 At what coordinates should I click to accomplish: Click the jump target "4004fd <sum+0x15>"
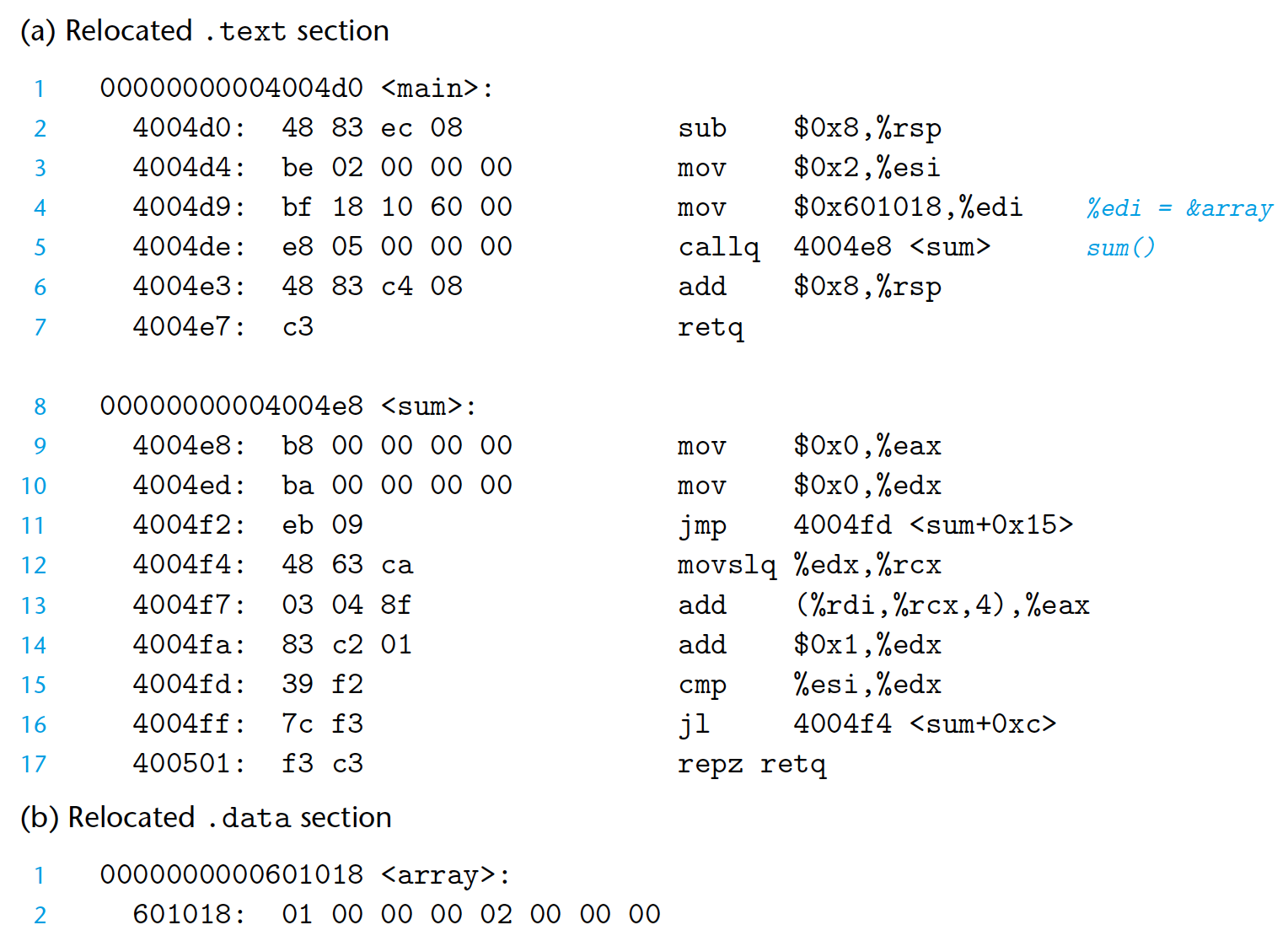[x=932, y=525]
